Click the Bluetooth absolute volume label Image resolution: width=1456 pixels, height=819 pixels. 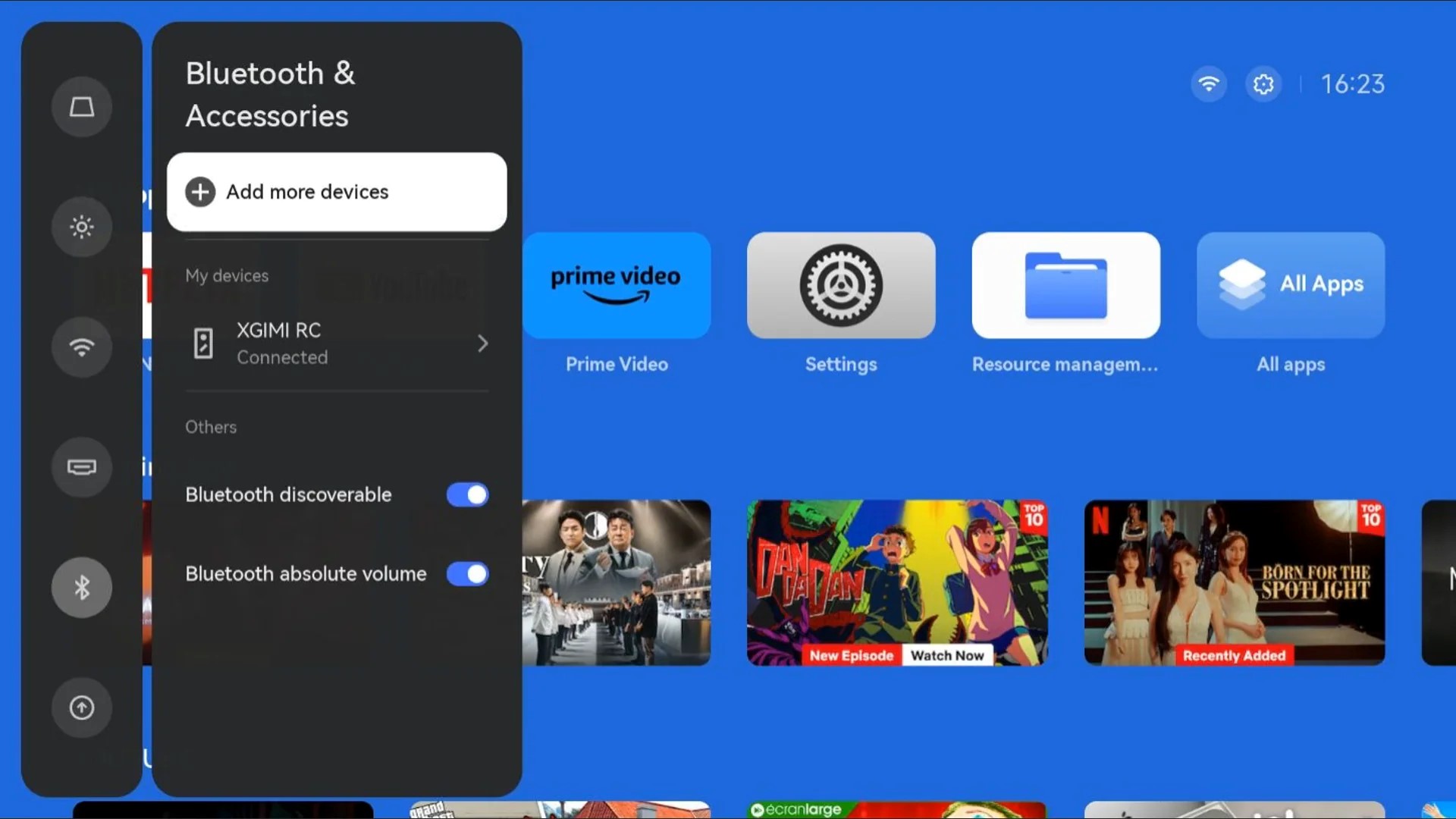306,574
